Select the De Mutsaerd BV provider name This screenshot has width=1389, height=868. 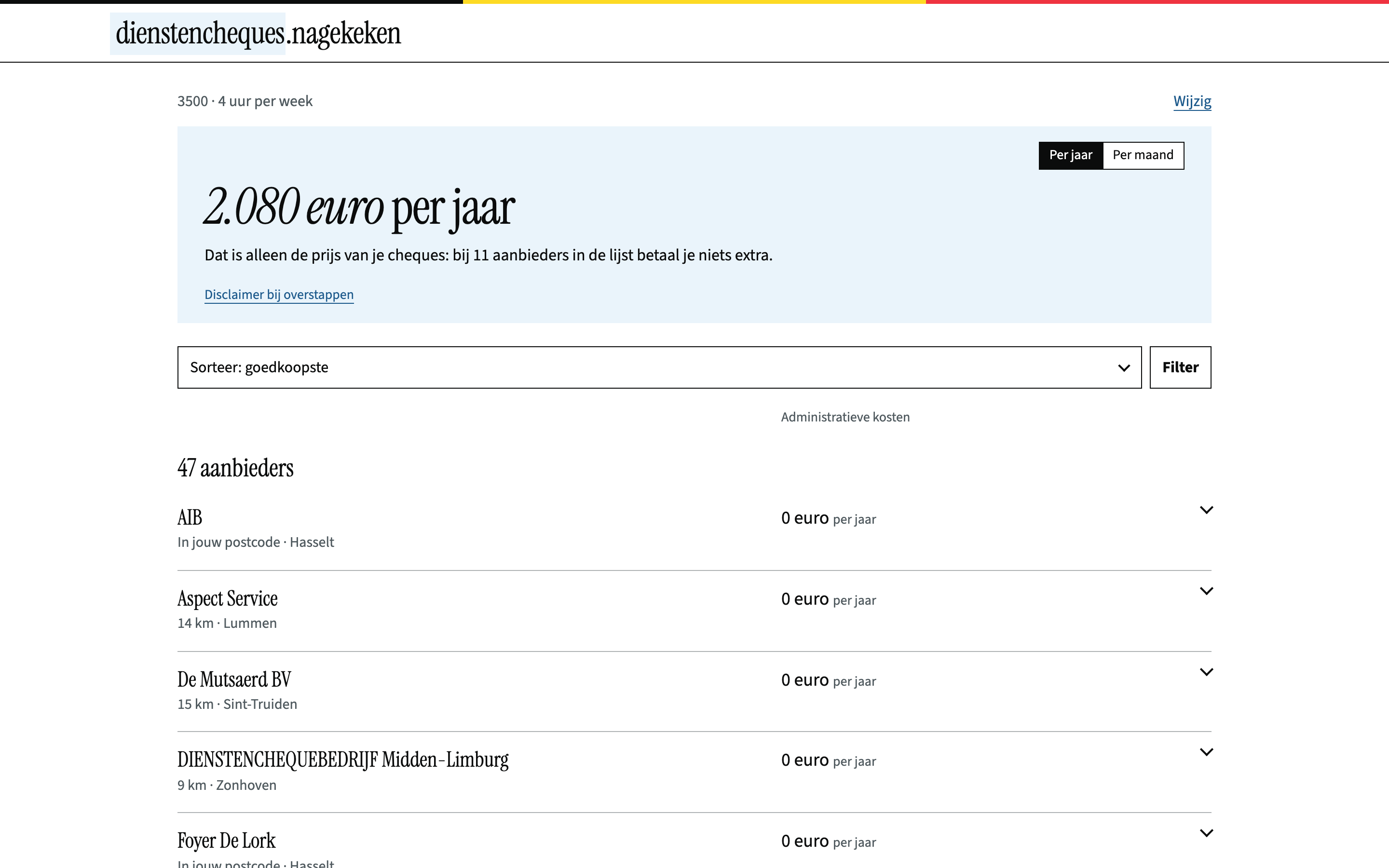(x=234, y=679)
